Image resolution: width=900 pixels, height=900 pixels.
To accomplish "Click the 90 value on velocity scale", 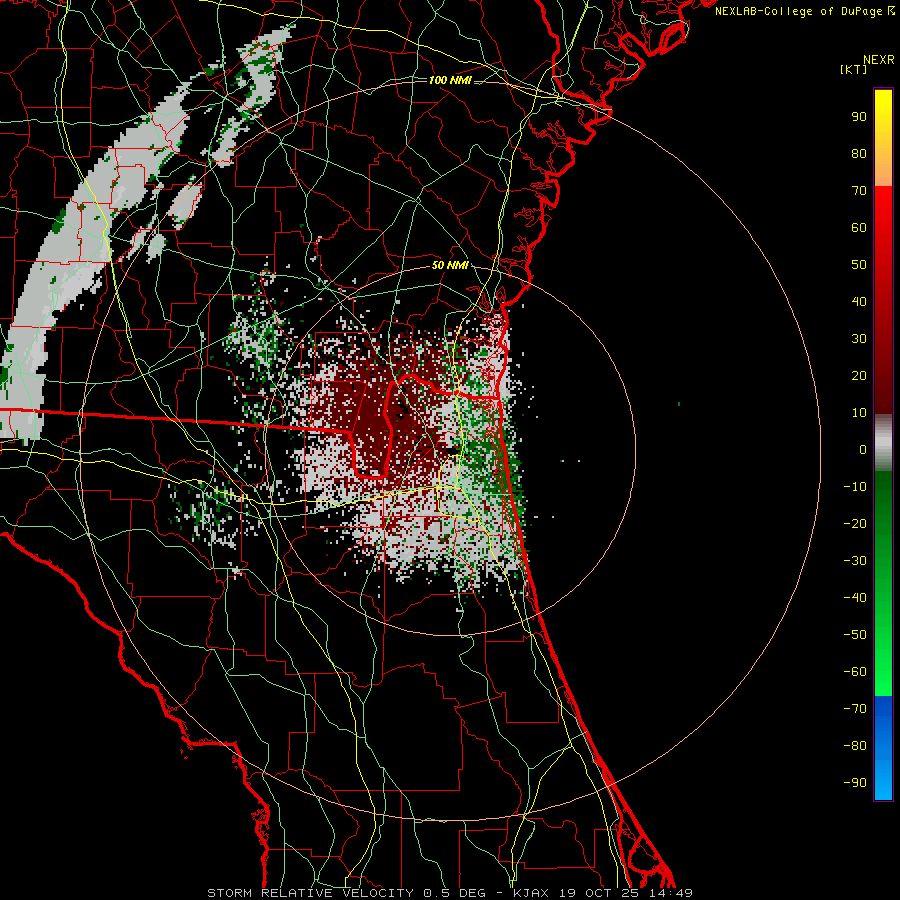I will point(859,117).
